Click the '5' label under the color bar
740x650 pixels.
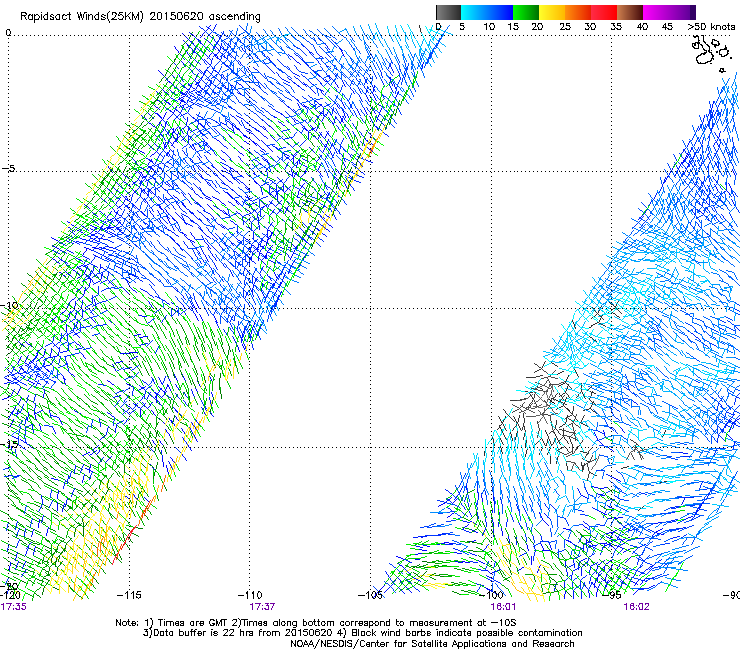pos(462,27)
